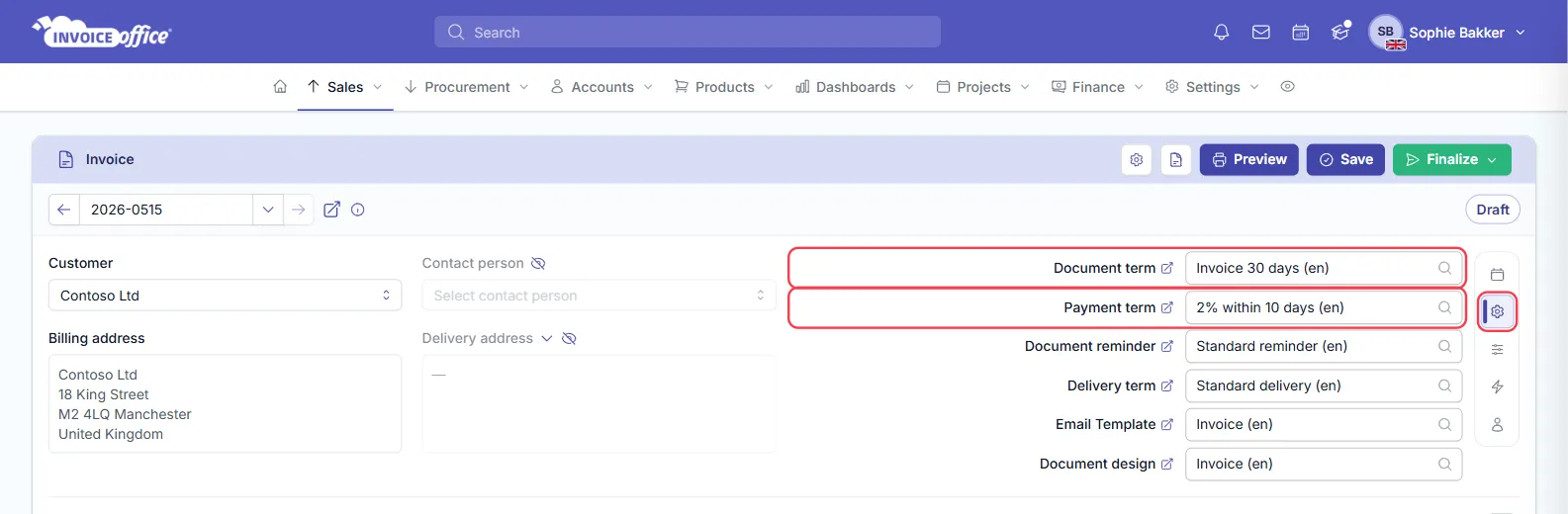Search Delivery term lookup magnifier
The image size is (1568, 514).
(x=1444, y=385)
